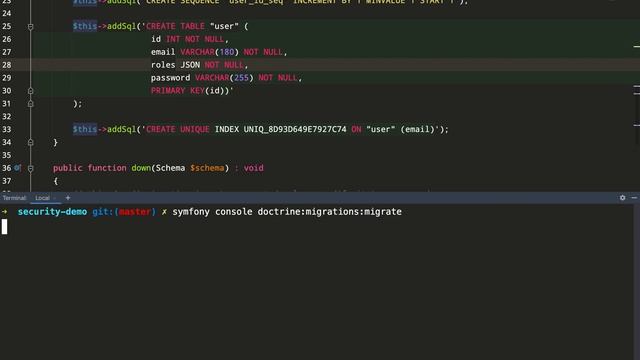640x360 pixels.
Task: Click '$this' on line 33
Action: pos(85,129)
